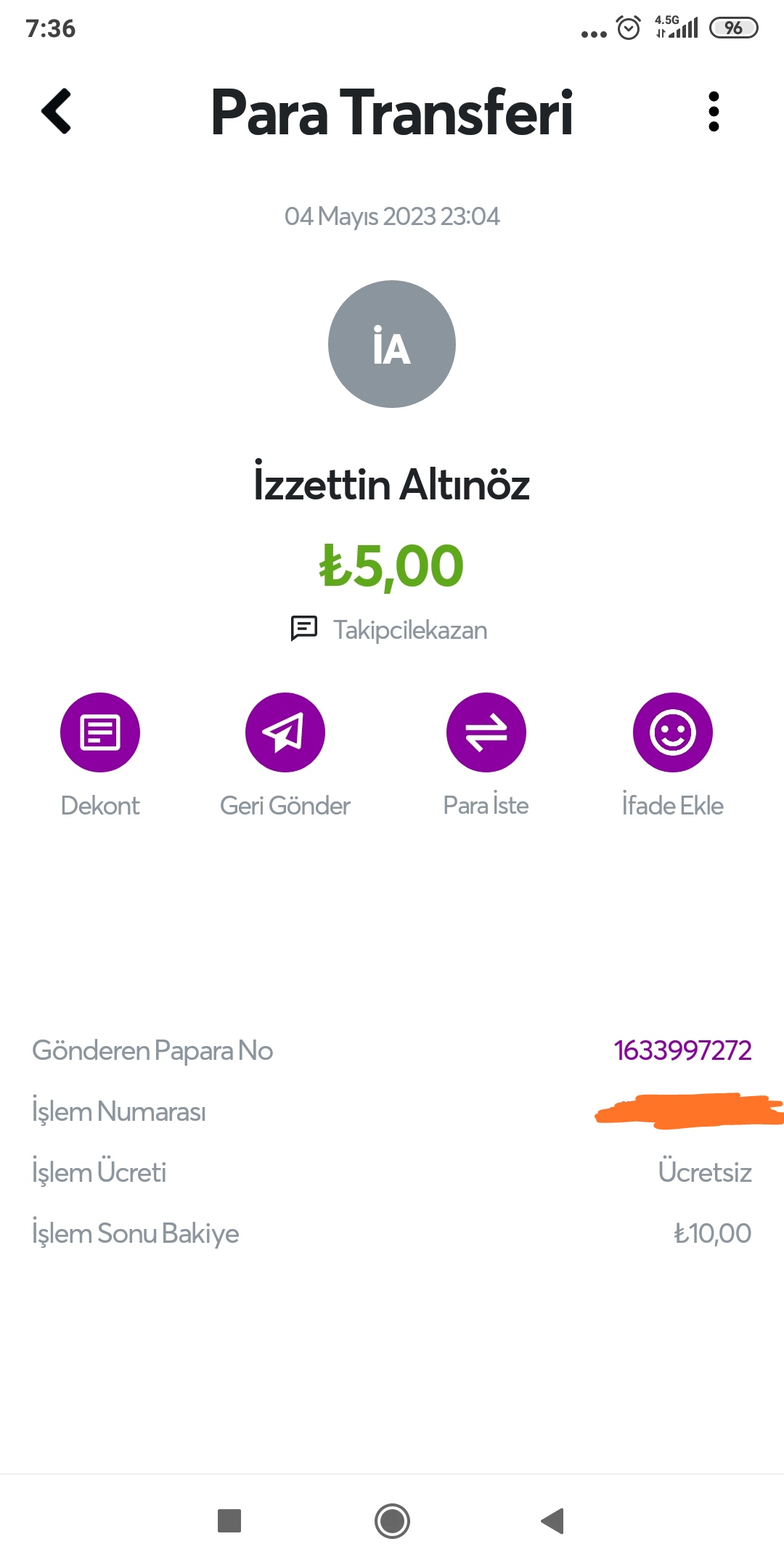
Task: Open the three-dot overflow menu
Action: pyautogui.click(x=714, y=112)
